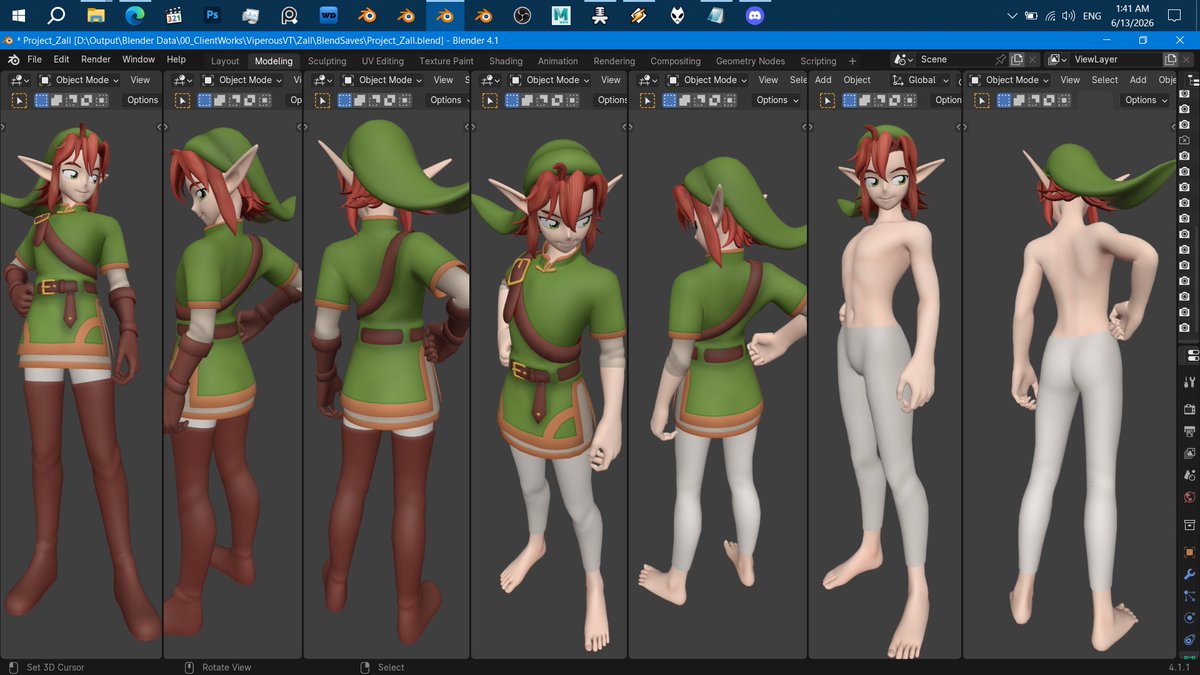Enable Invert Selection mode in leftmost viewport
This screenshot has width=1200, height=675.
(x=86, y=100)
